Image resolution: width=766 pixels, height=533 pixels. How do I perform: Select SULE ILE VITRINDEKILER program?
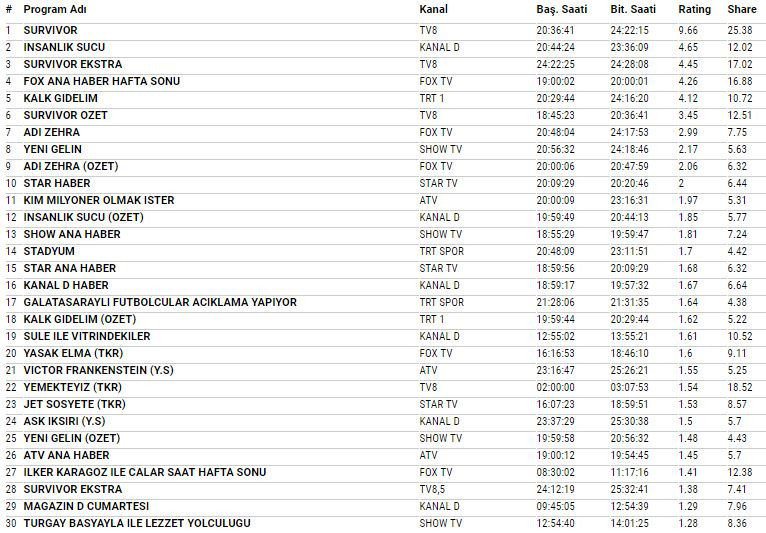pyautogui.click(x=86, y=336)
